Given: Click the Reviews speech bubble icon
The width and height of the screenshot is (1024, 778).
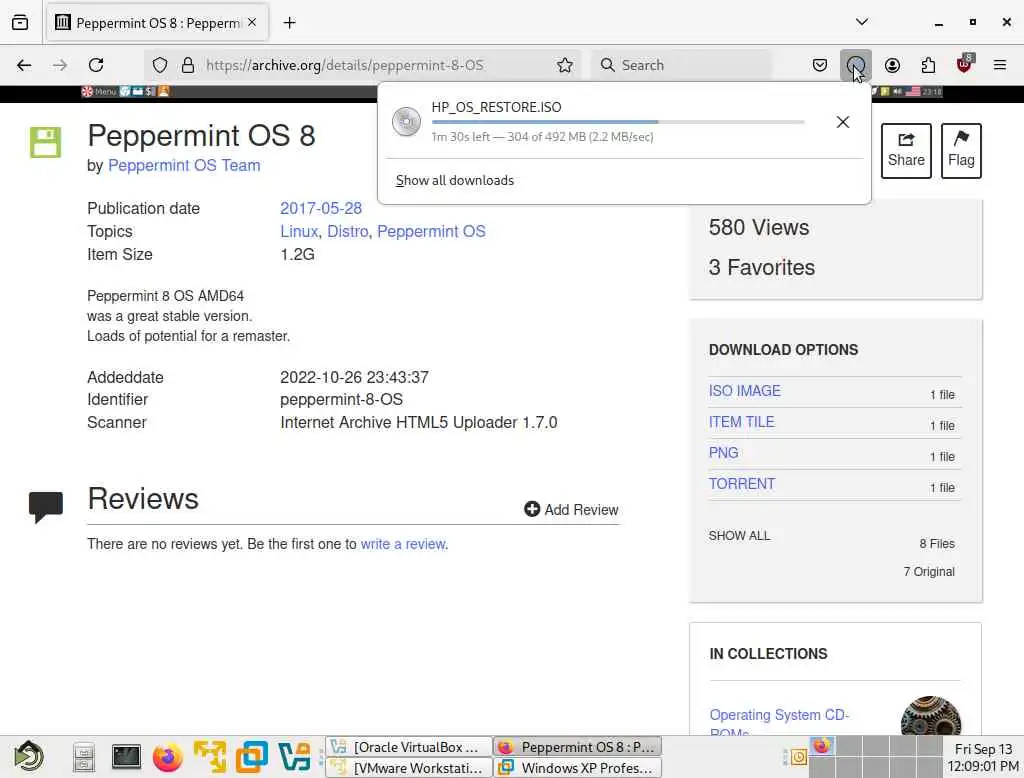Looking at the screenshot, I should point(46,507).
